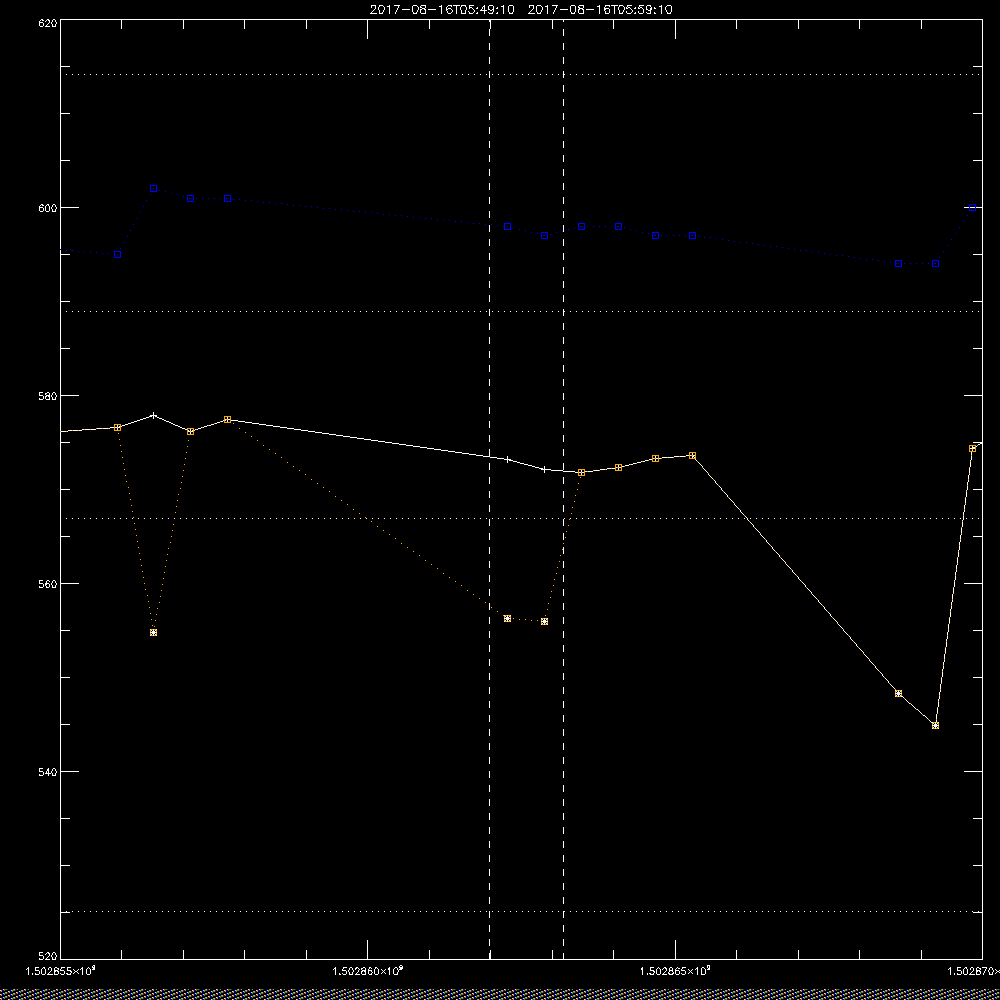Select the final orange marker near 574 at right edge

point(973,449)
